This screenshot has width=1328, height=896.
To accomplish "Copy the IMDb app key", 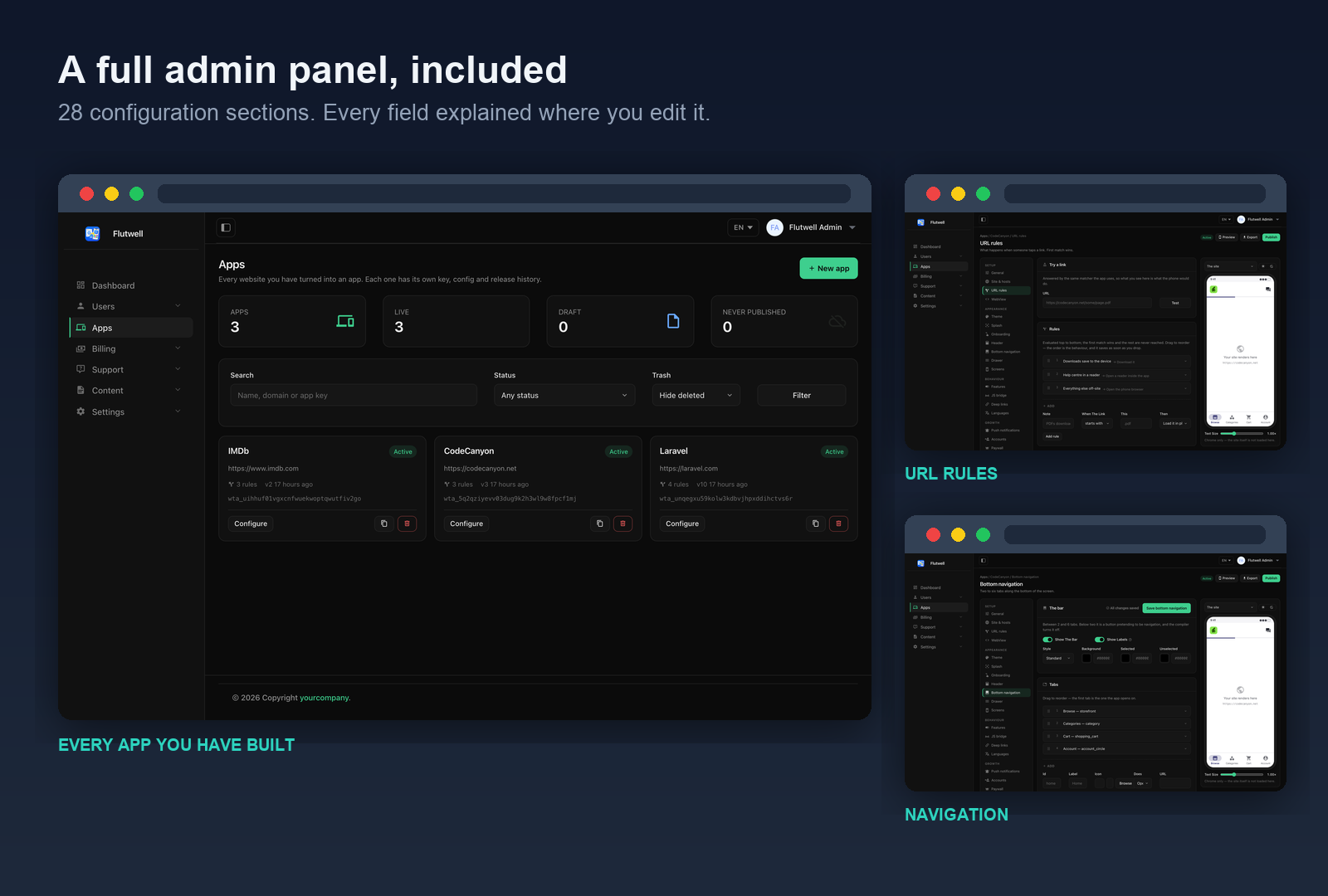I will [383, 523].
